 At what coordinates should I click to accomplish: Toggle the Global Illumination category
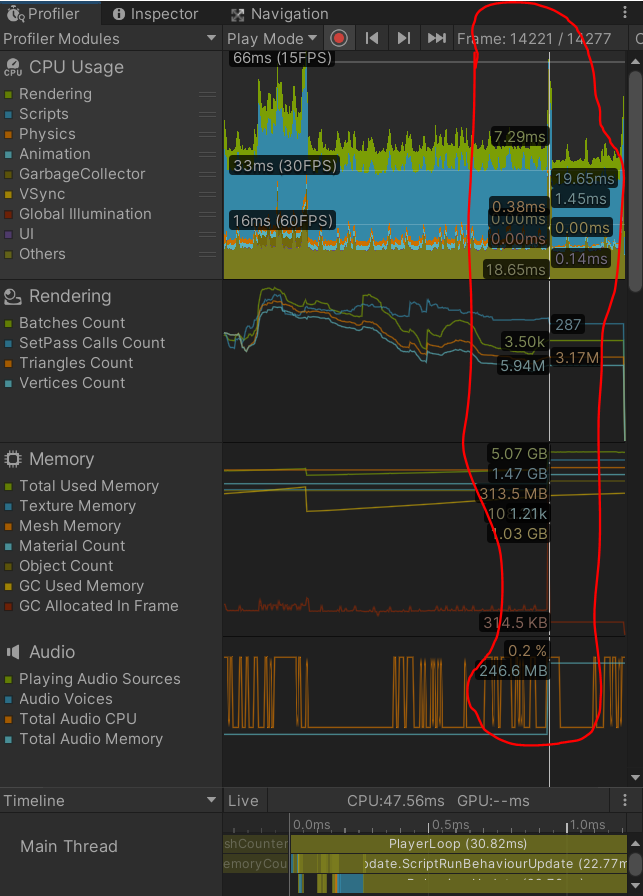click(x=8, y=214)
